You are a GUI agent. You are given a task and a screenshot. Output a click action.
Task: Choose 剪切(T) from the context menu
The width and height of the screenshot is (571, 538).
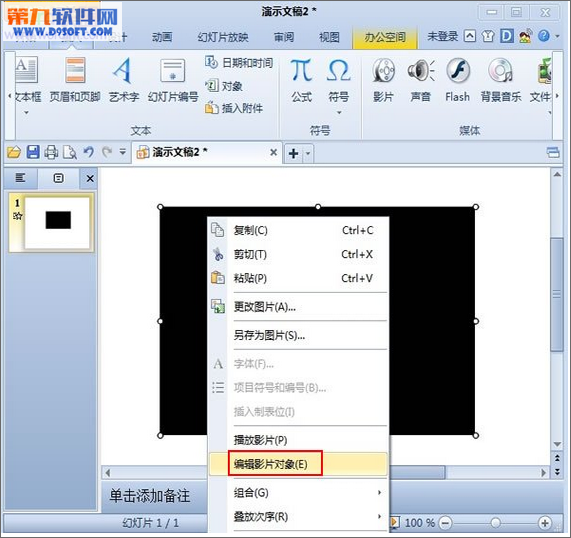point(298,254)
